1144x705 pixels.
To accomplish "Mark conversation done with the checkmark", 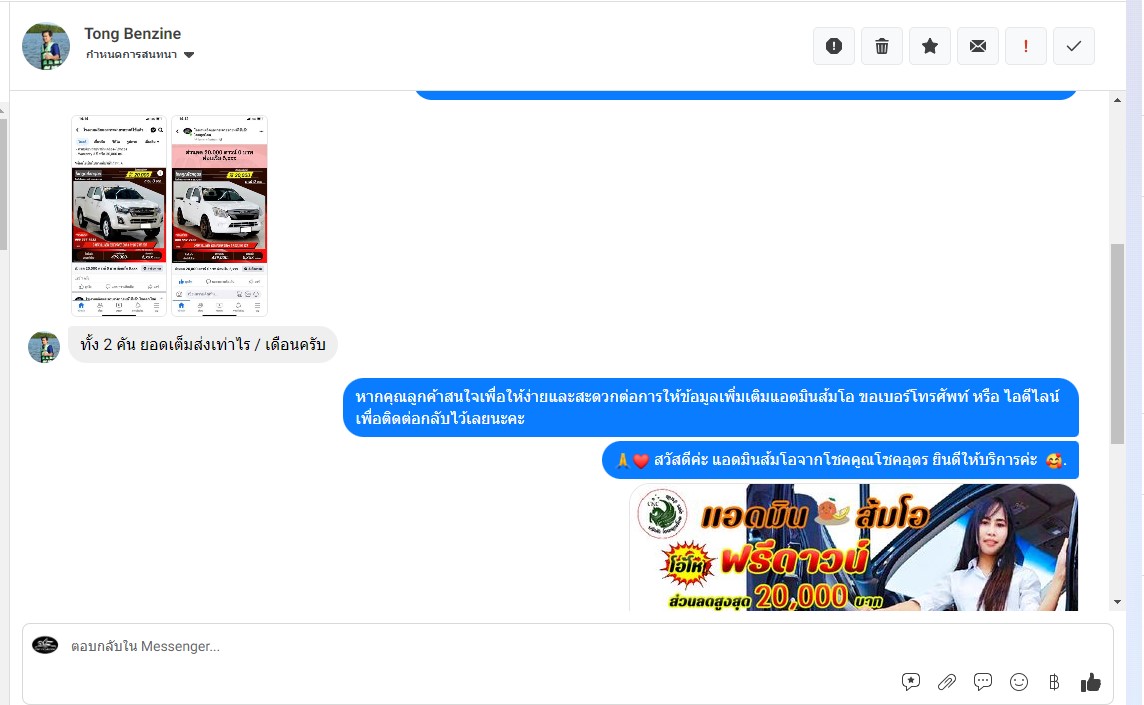I will 1073,46.
